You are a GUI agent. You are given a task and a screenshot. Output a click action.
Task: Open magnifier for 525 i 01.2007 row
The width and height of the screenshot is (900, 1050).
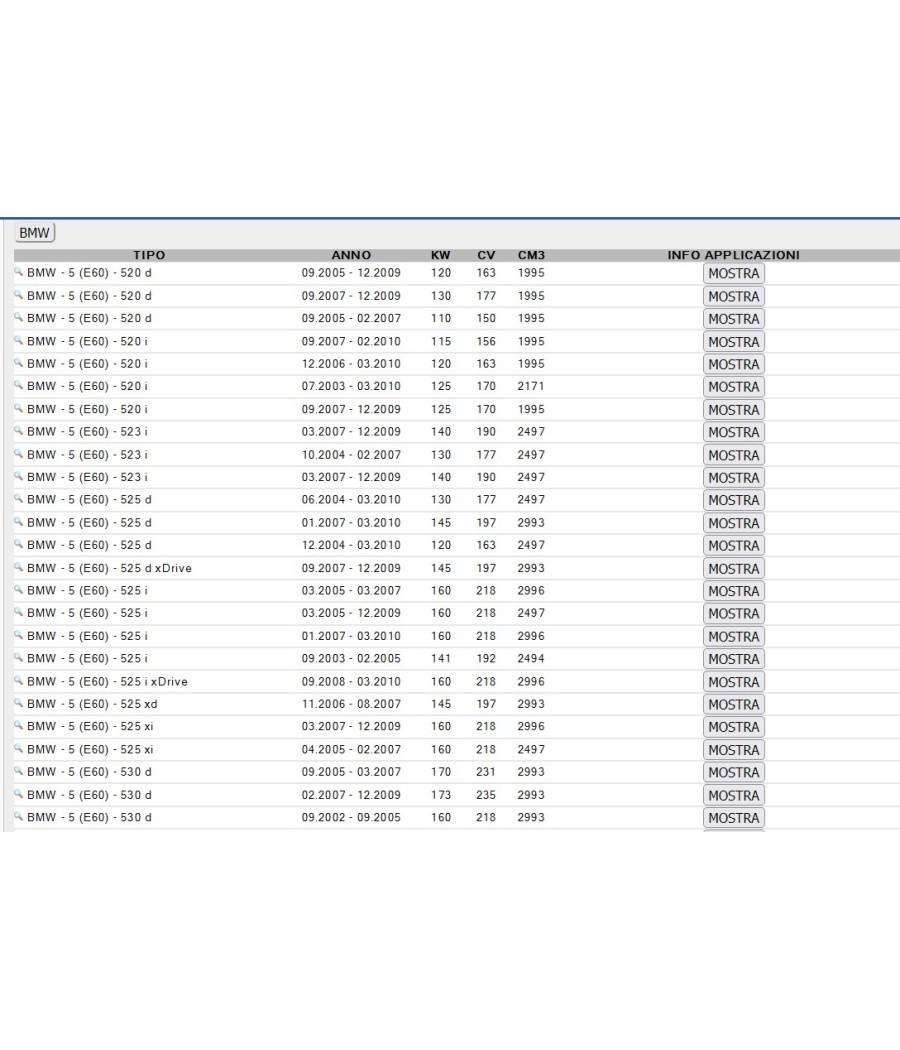pos(19,635)
